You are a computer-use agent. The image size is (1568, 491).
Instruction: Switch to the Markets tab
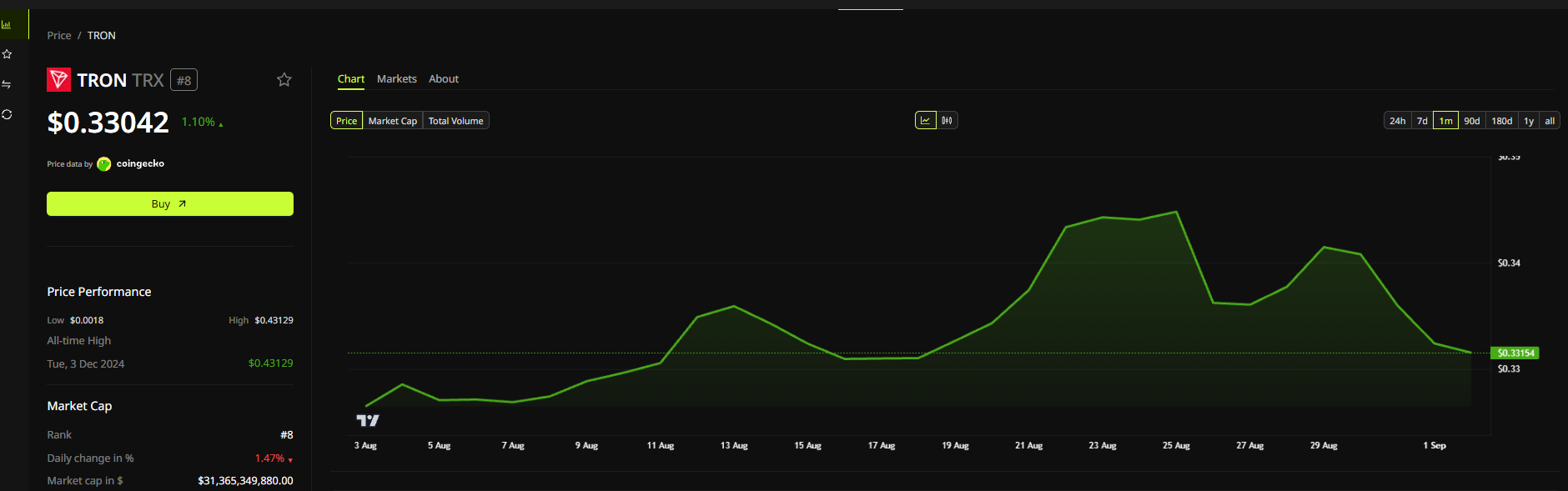(397, 79)
